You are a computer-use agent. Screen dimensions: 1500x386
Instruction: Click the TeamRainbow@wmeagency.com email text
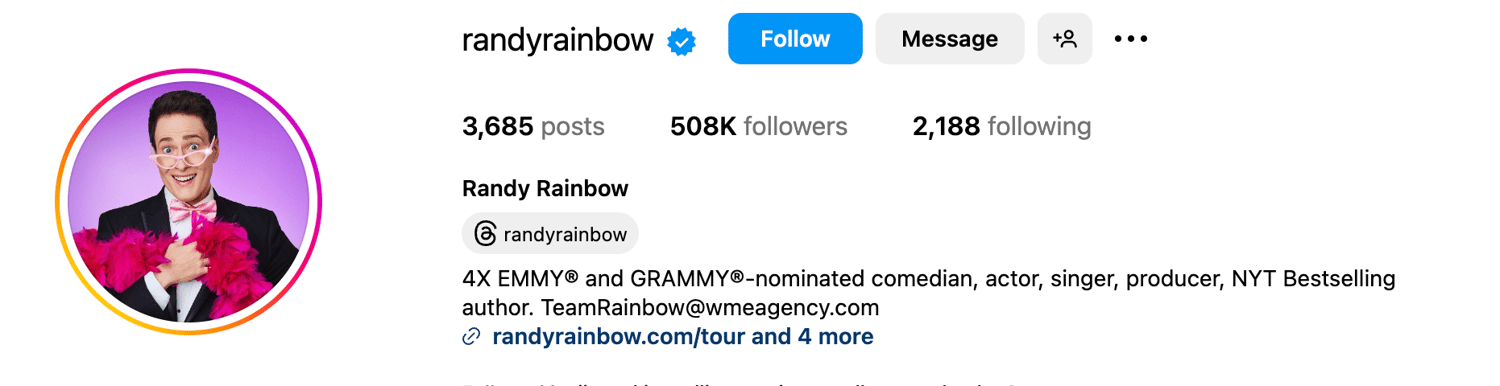[x=710, y=308]
